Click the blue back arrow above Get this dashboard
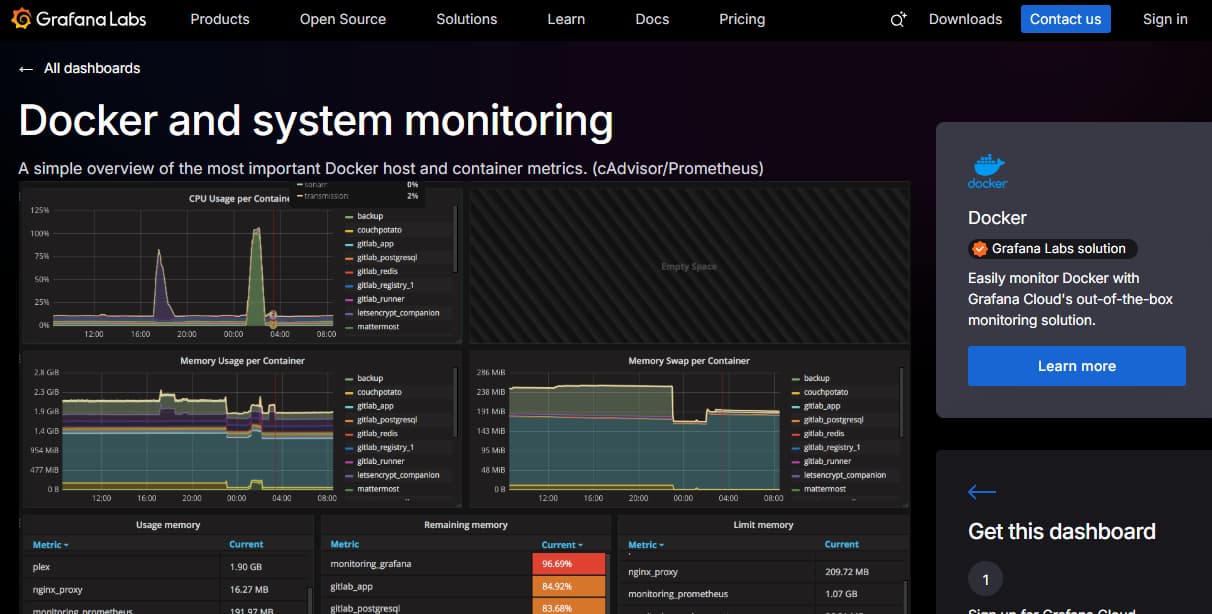This screenshot has height=614, width=1212. point(981,491)
